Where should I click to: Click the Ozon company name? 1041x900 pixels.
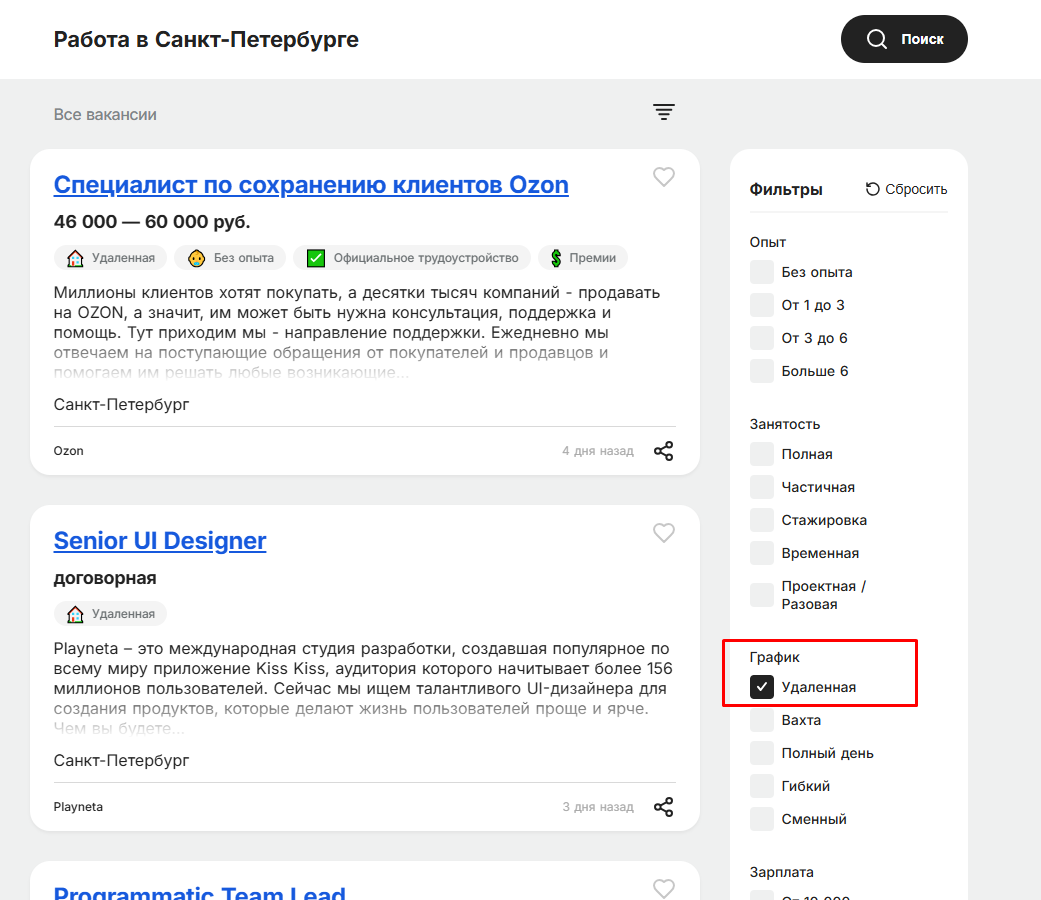[68, 451]
